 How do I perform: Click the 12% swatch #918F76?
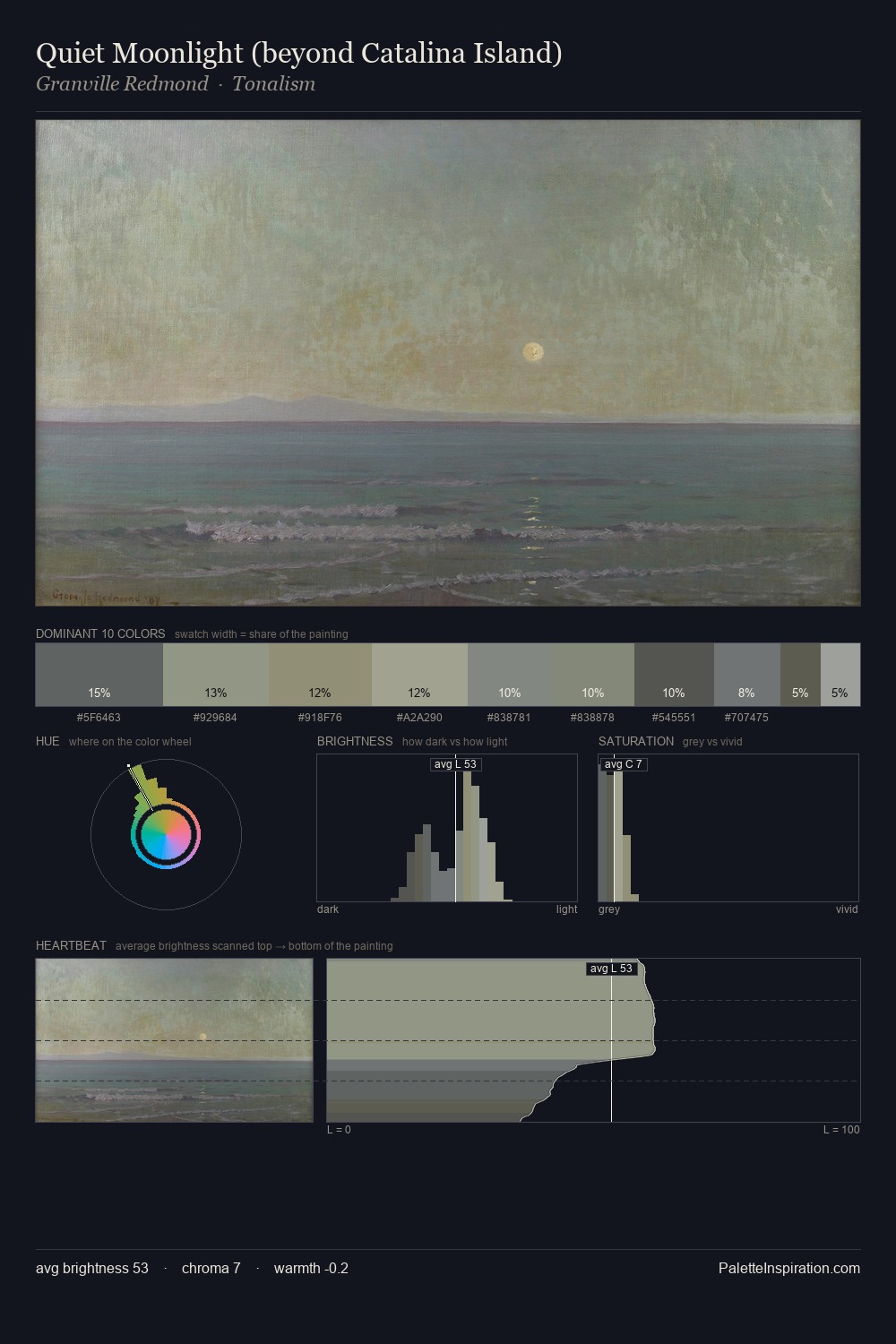(320, 675)
